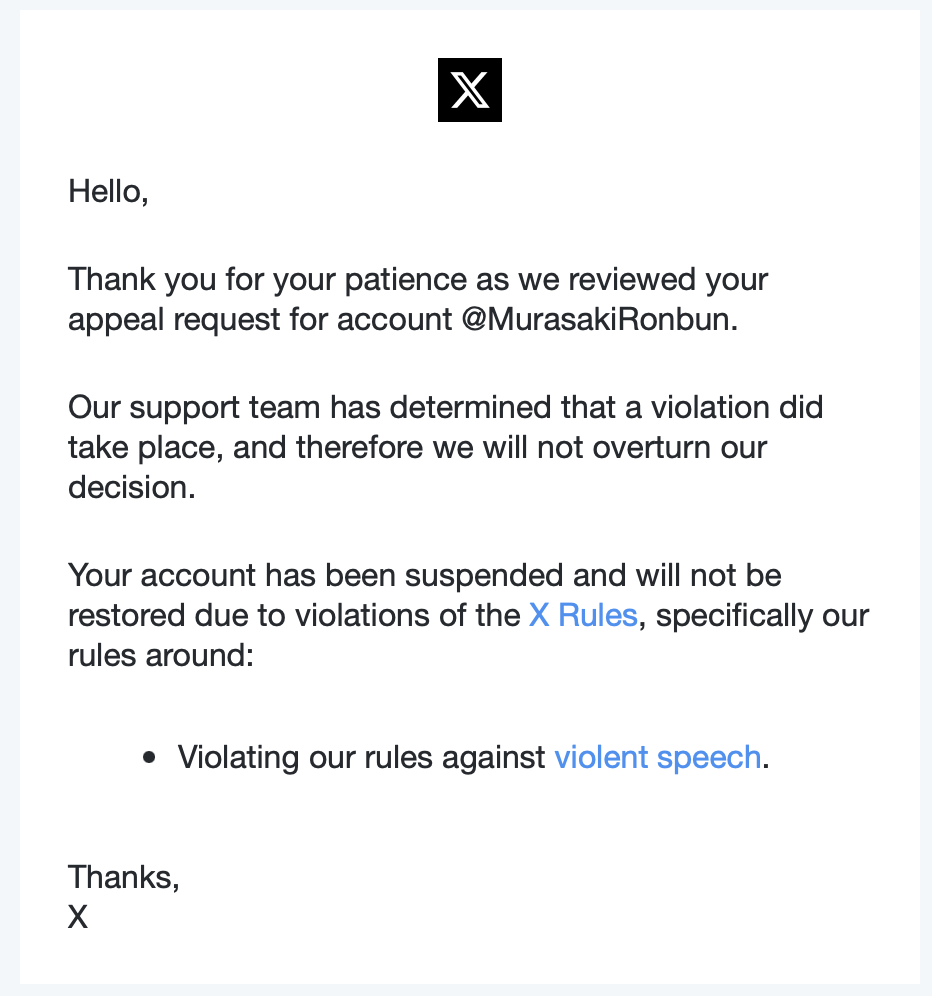The image size is (932, 996).
Task: Open the X Rules link
Action: pyautogui.click(x=583, y=615)
